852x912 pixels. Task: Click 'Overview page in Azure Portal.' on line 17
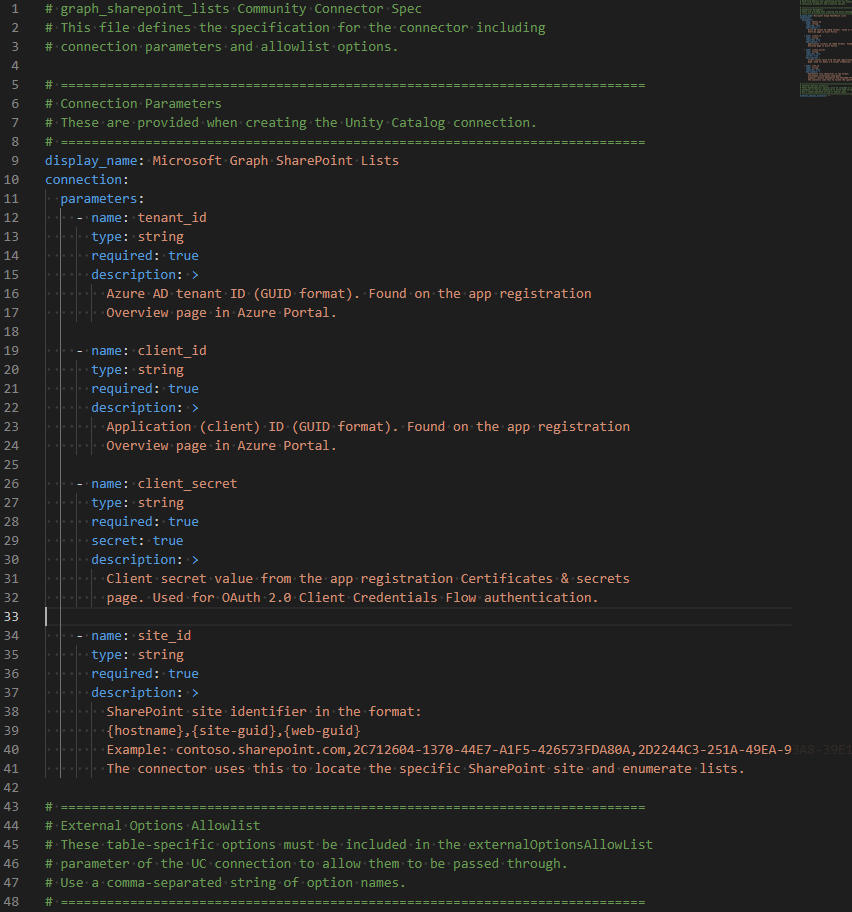(x=222, y=312)
